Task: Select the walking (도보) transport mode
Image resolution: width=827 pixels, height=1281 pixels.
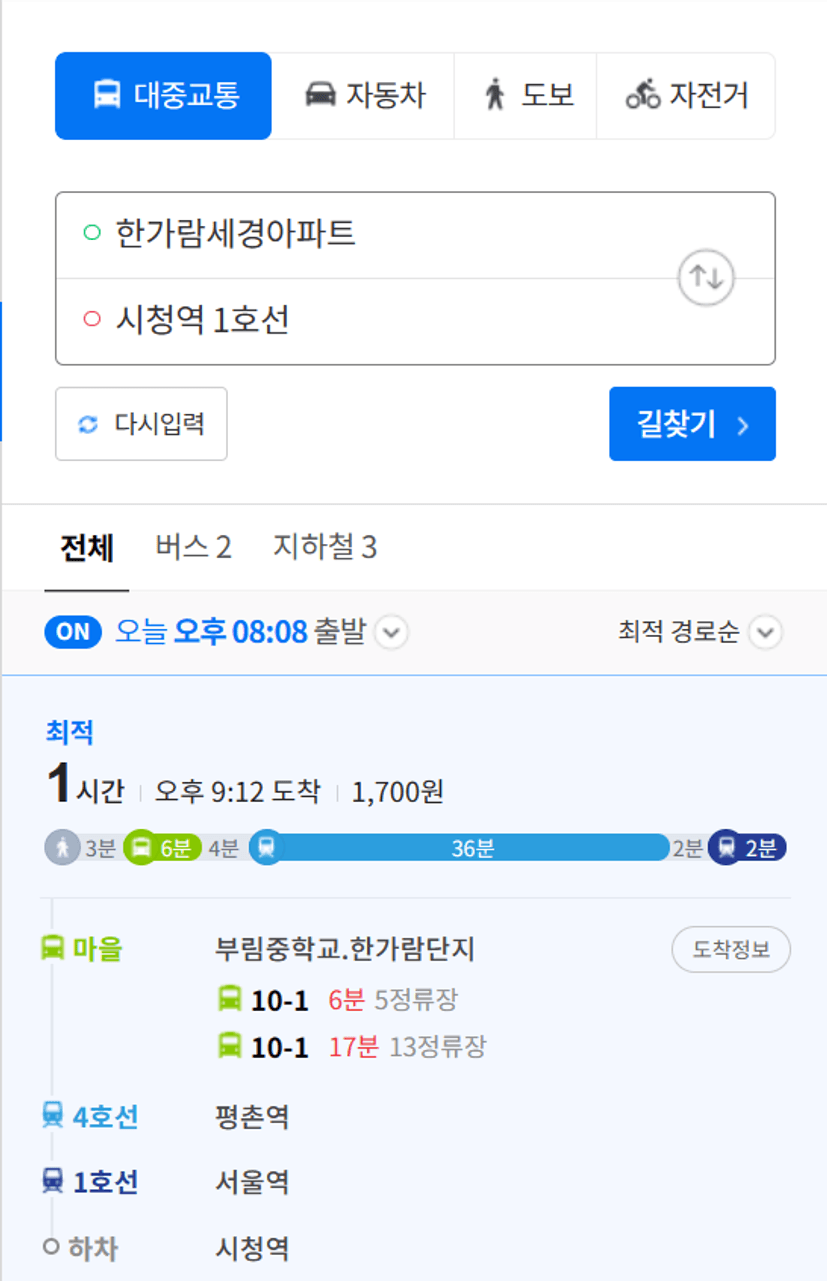Action: point(526,96)
